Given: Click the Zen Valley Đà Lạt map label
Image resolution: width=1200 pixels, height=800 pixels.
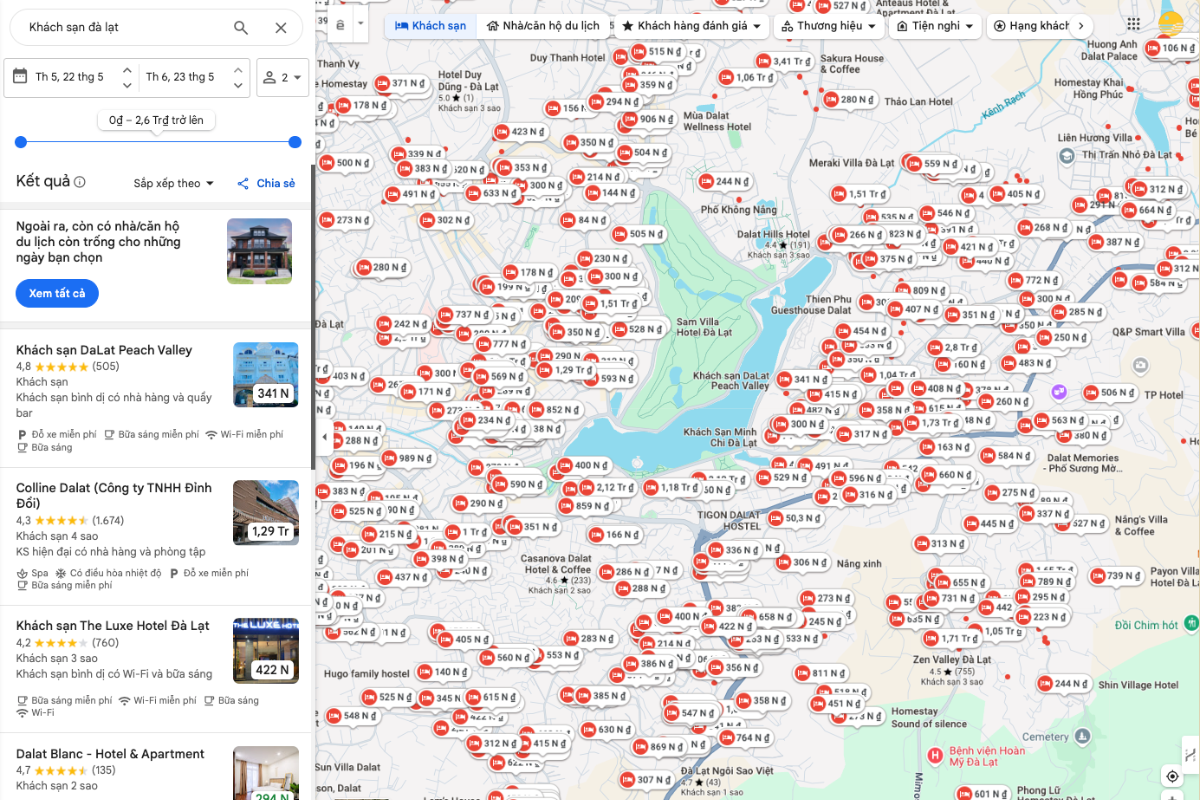Looking at the screenshot, I should pos(952,660).
